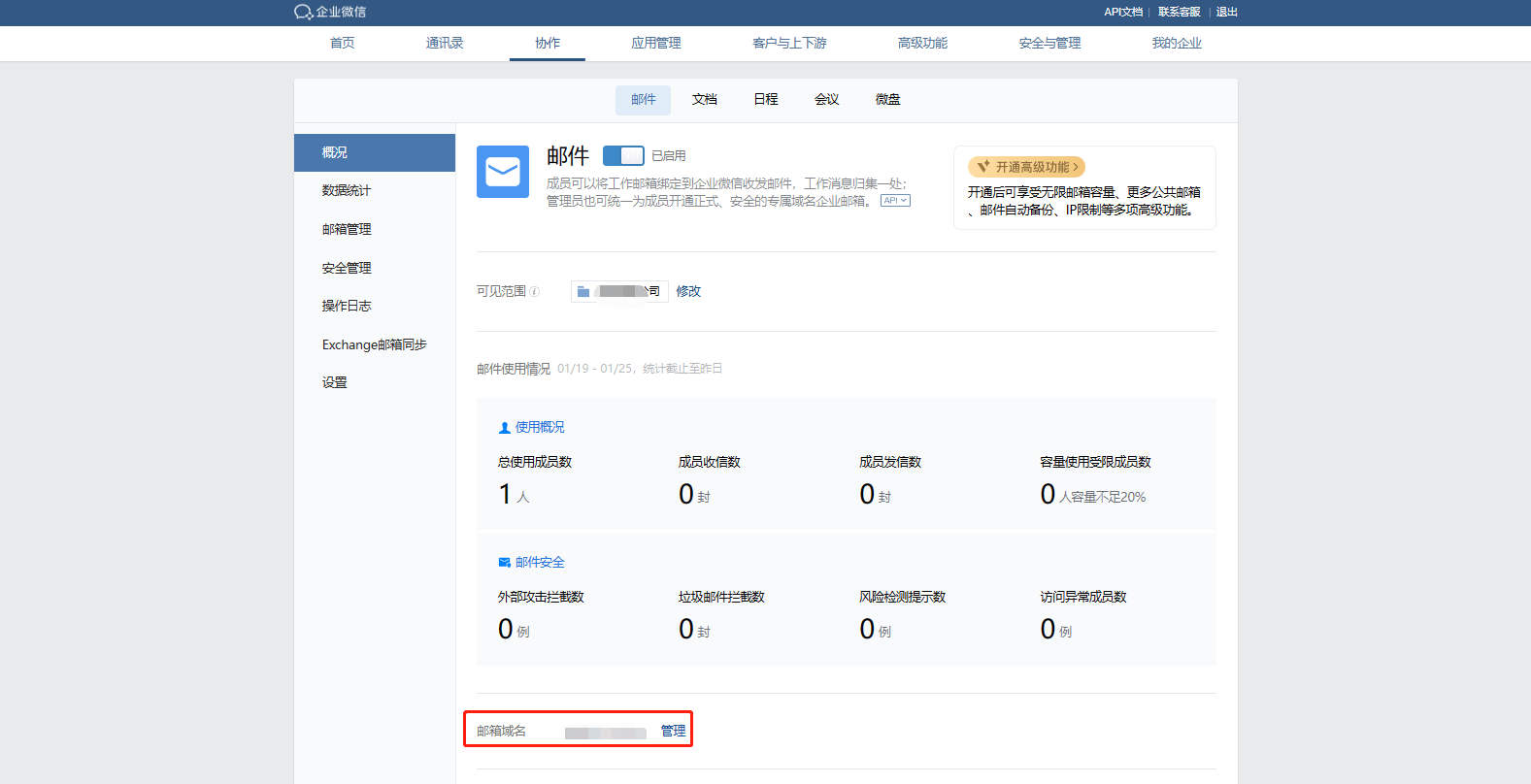The width and height of the screenshot is (1531, 784).
Task: Click the sparkle icon on 开通高级功能
Action: pyautogui.click(x=982, y=167)
